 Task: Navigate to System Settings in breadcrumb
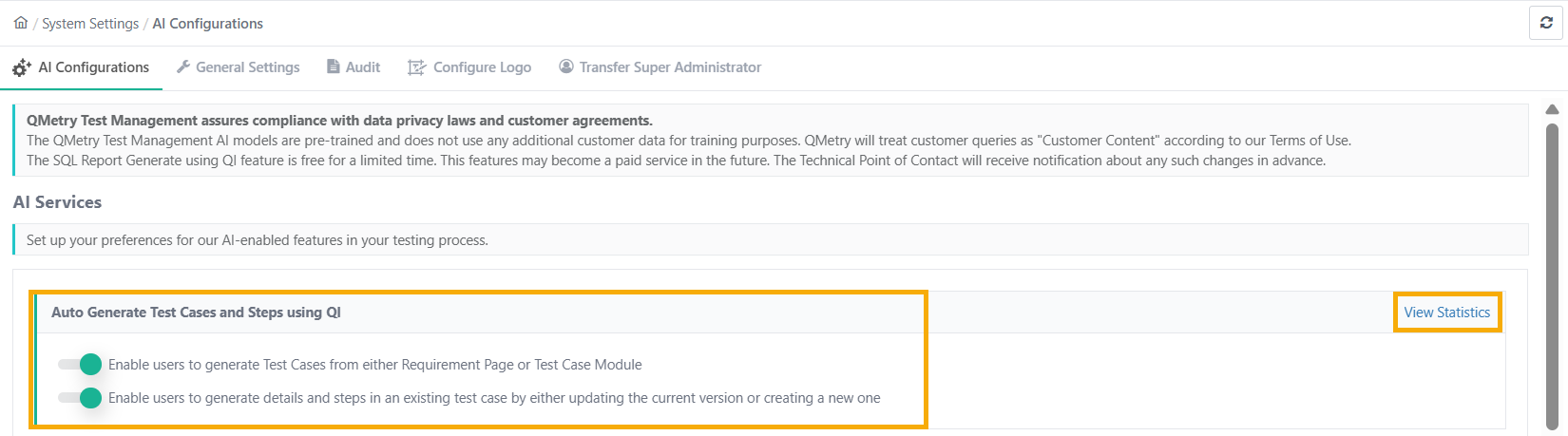point(90,24)
